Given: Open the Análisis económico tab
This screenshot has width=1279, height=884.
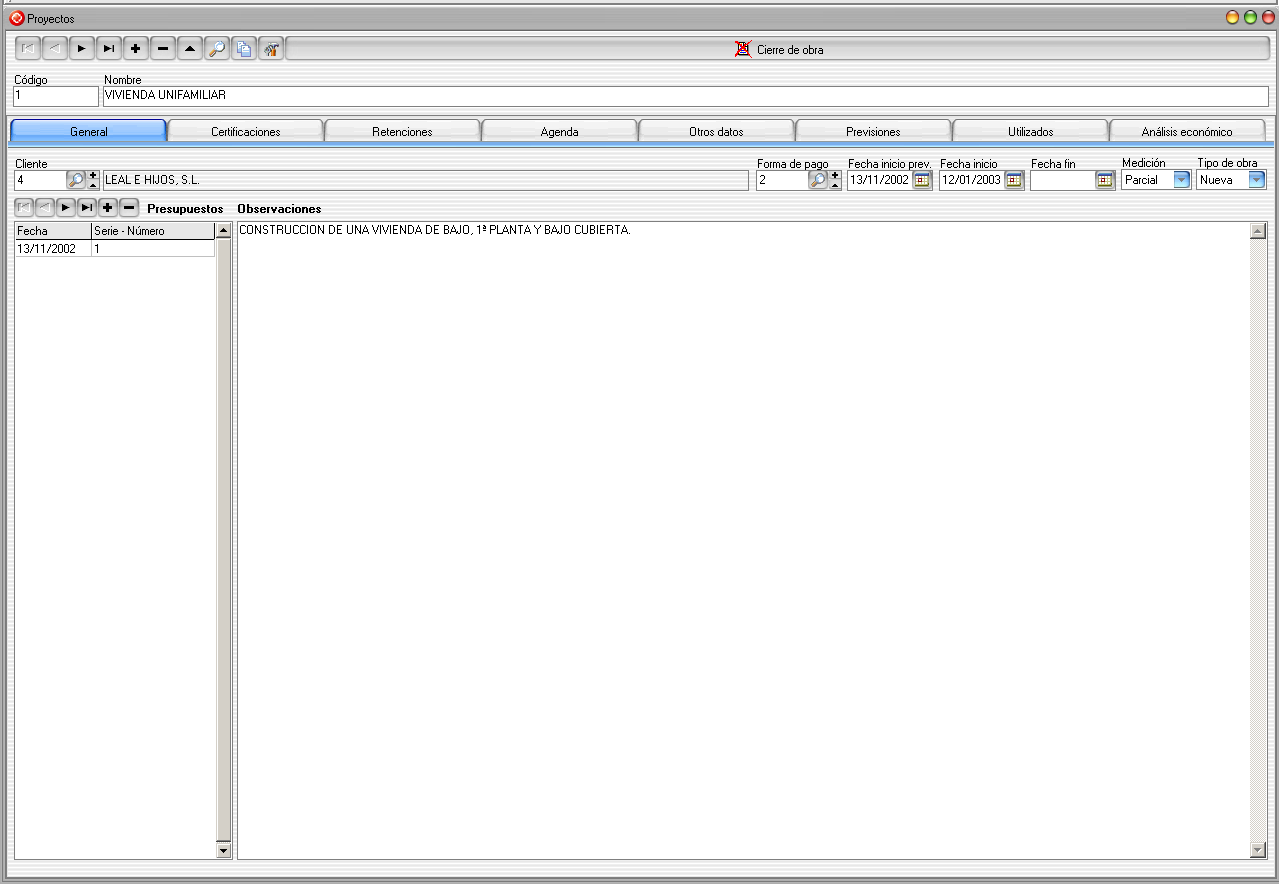Looking at the screenshot, I should coord(1187,131).
